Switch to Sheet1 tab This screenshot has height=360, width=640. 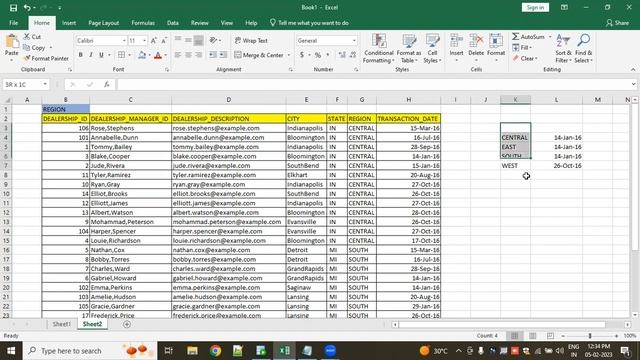(x=62, y=324)
